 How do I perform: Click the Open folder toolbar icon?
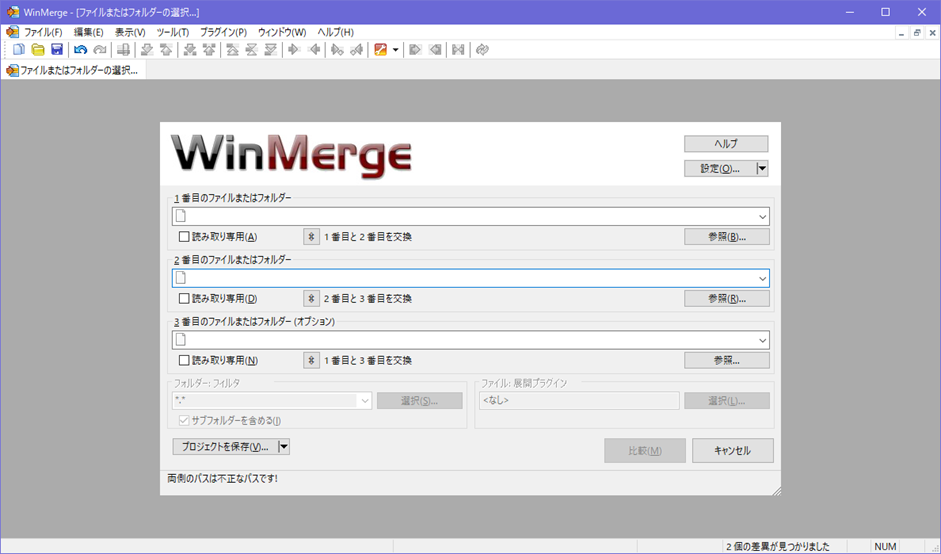[38, 50]
